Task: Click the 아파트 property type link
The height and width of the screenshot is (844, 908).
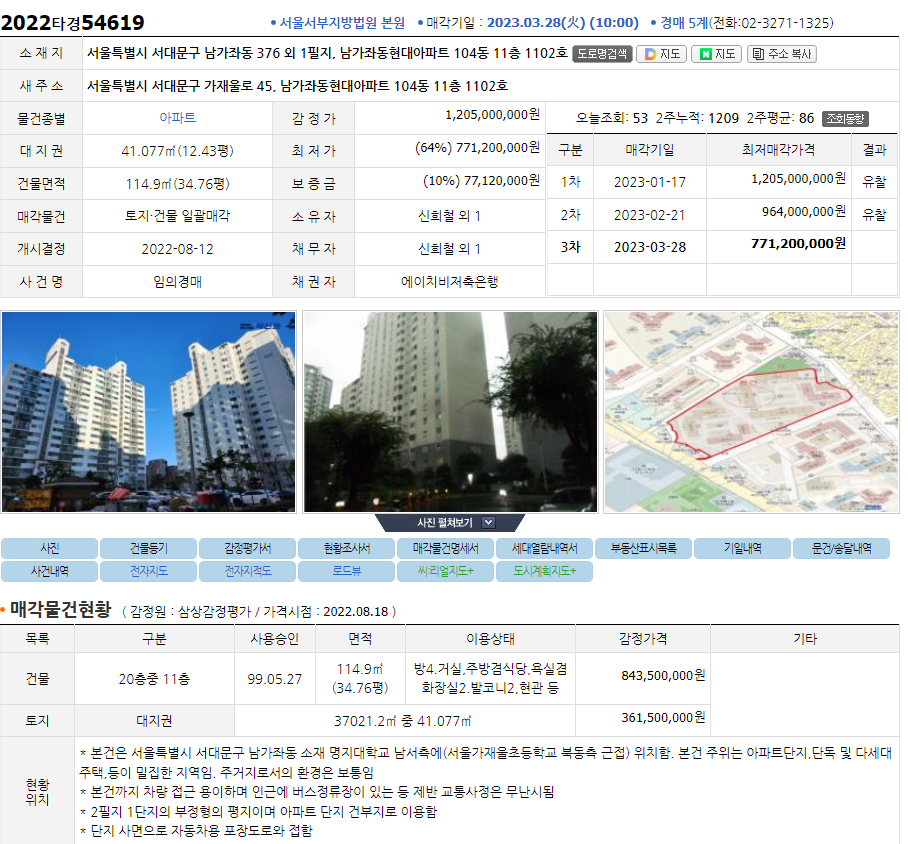Action: point(177,118)
